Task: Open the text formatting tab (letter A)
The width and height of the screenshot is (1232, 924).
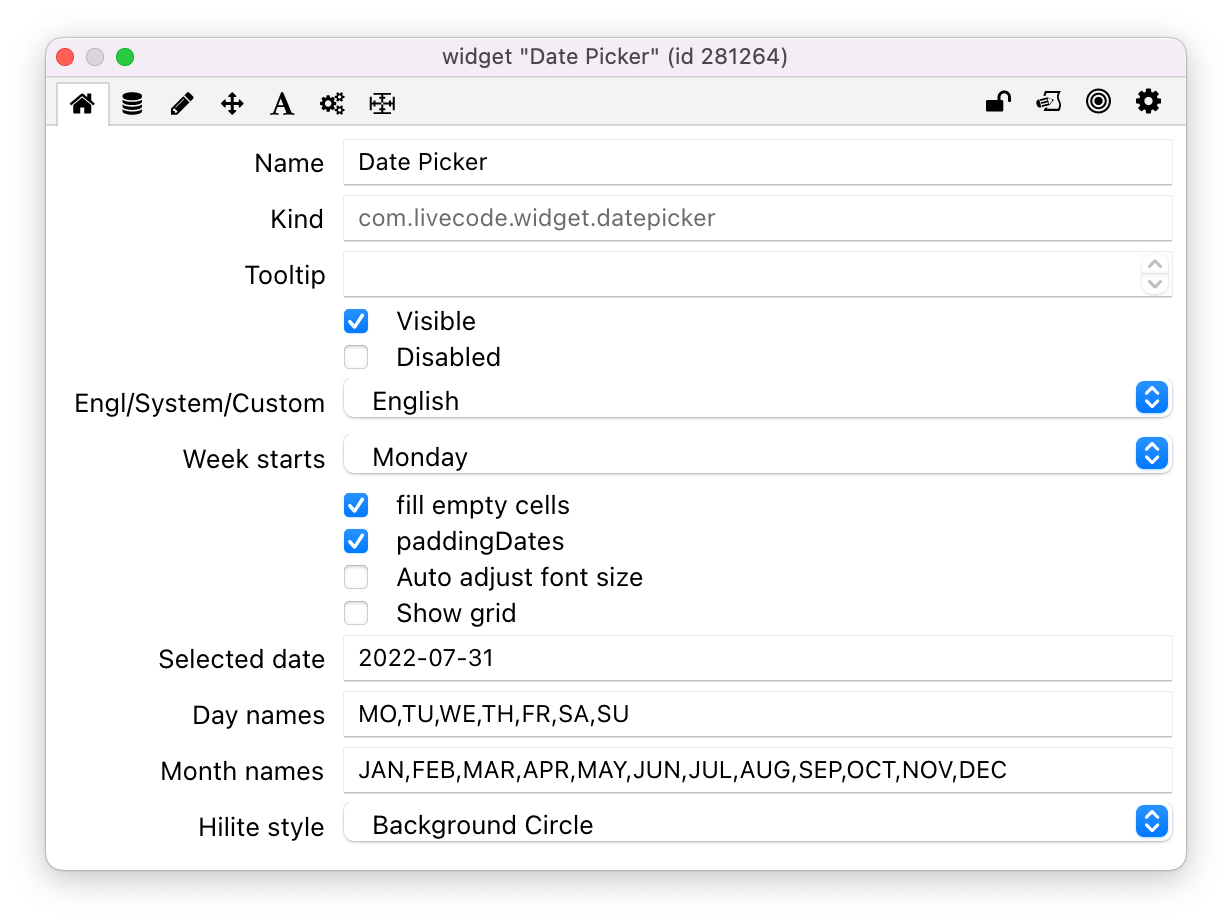Action: (x=282, y=103)
